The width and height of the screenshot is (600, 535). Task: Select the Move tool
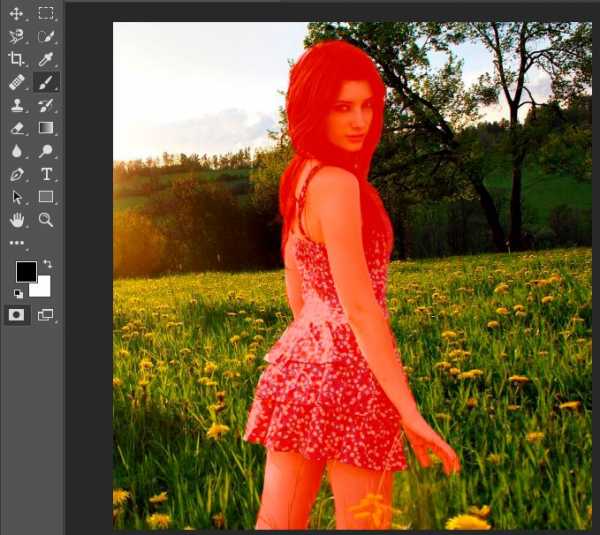(x=16, y=13)
